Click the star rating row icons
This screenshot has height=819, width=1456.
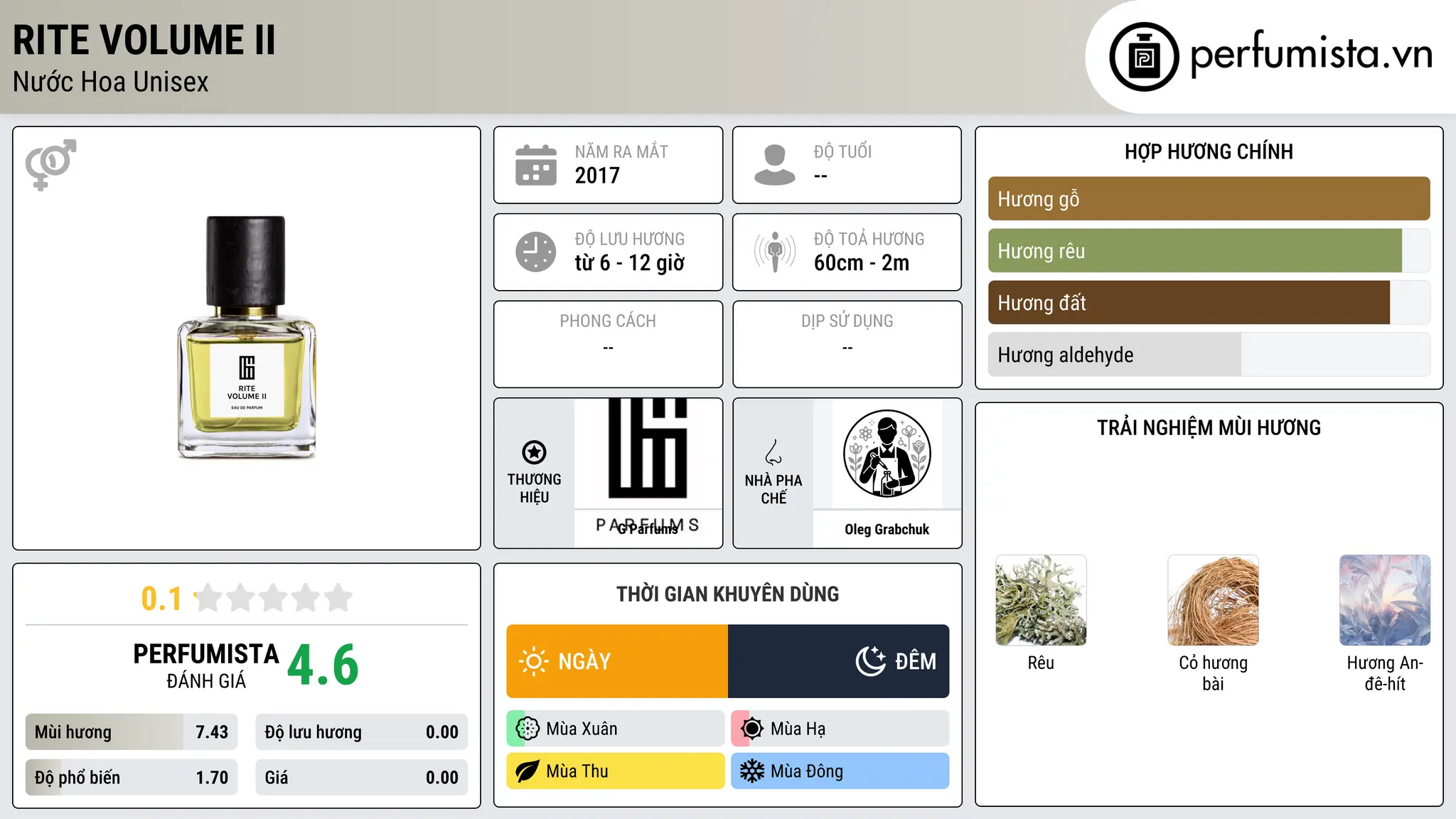click(273, 598)
